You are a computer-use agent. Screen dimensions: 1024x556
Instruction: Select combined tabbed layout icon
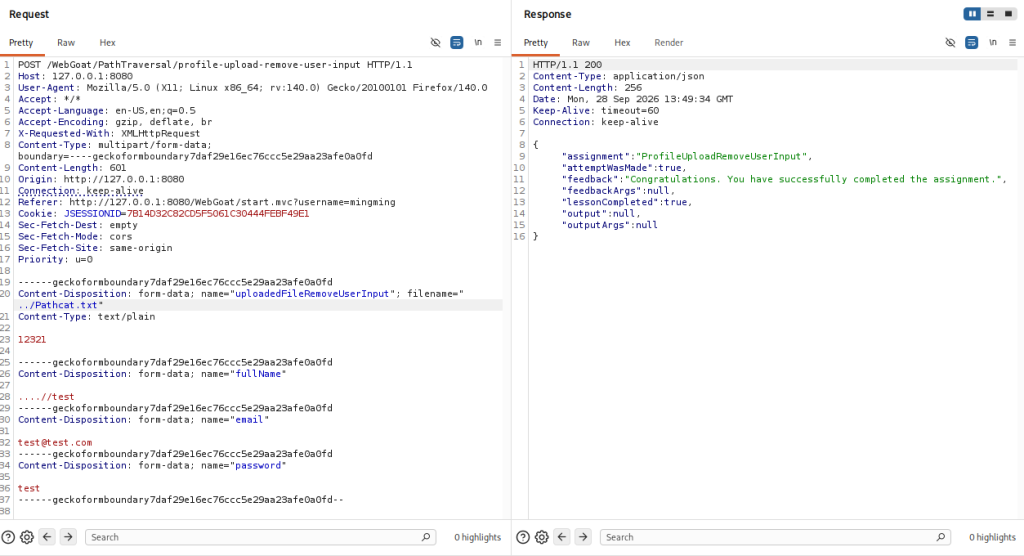[x=1008, y=14]
